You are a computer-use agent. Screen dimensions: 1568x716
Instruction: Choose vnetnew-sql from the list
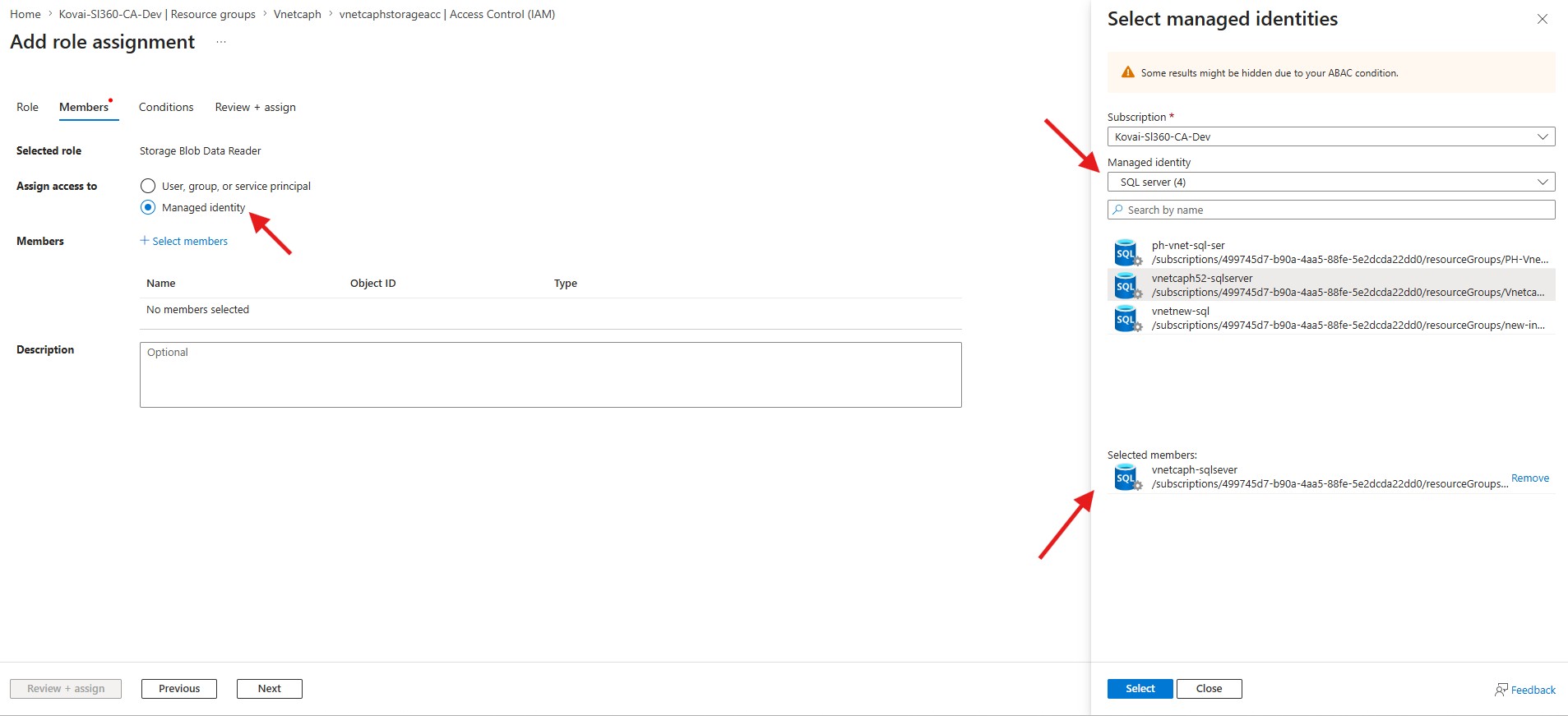(x=1331, y=318)
